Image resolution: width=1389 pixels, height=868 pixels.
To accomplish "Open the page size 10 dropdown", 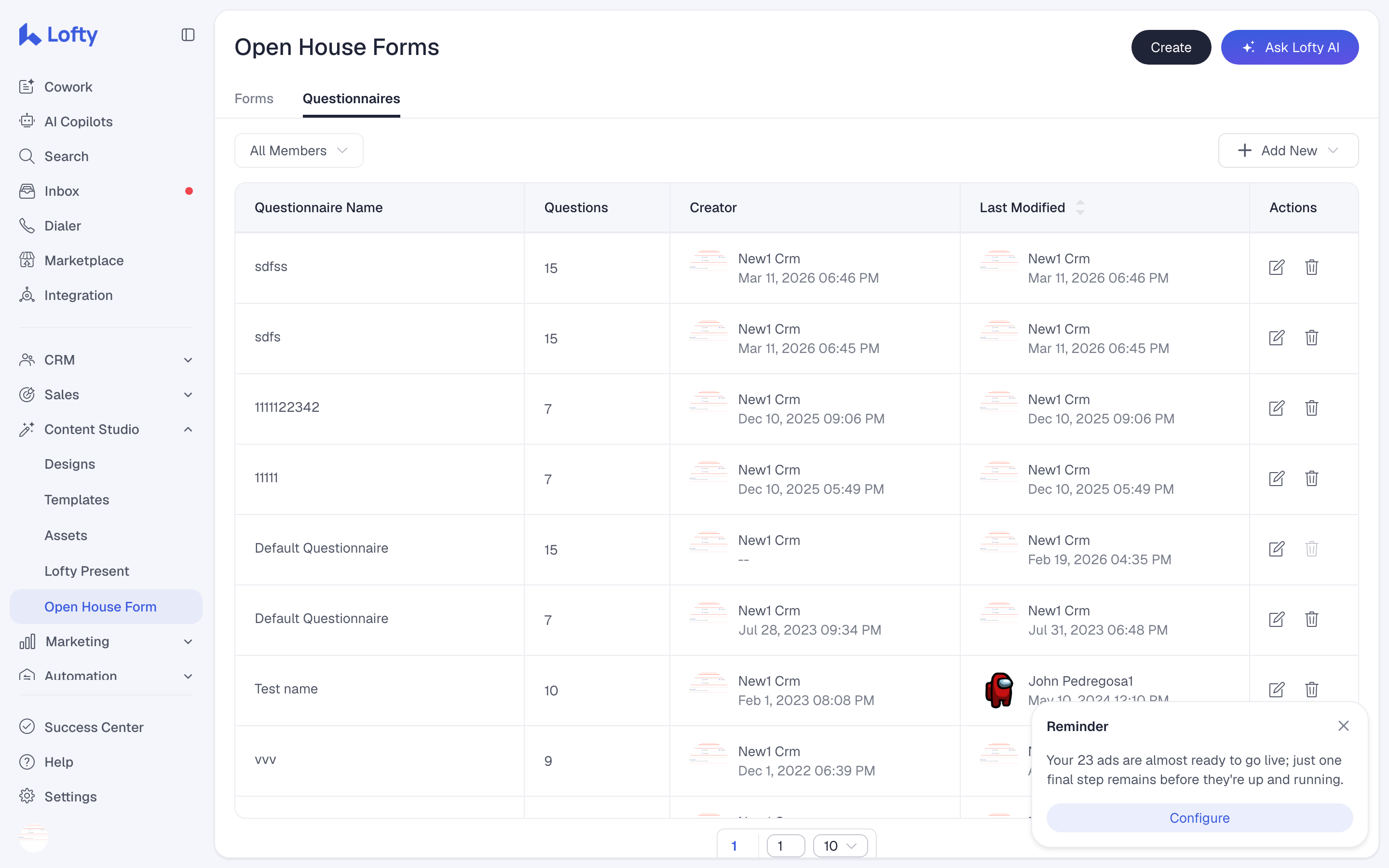I will coord(840,846).
